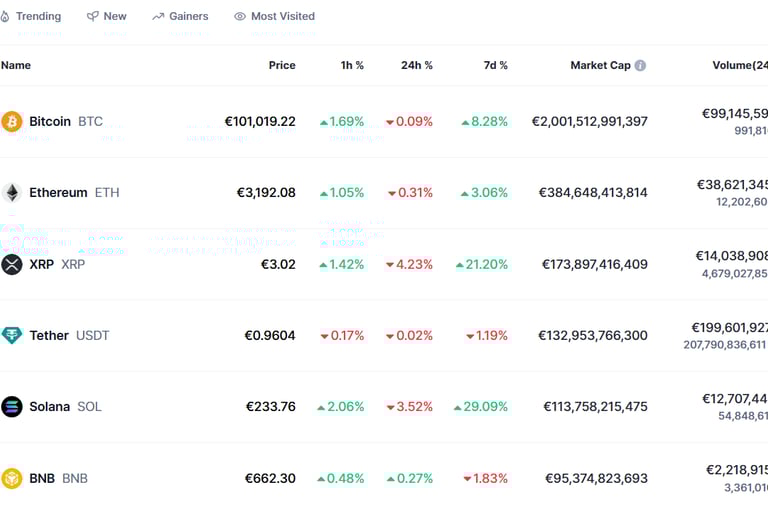Click XRP market cap €173,897,416,409
Viewport: 768px width, 512px height.
(x=595, y=265)
